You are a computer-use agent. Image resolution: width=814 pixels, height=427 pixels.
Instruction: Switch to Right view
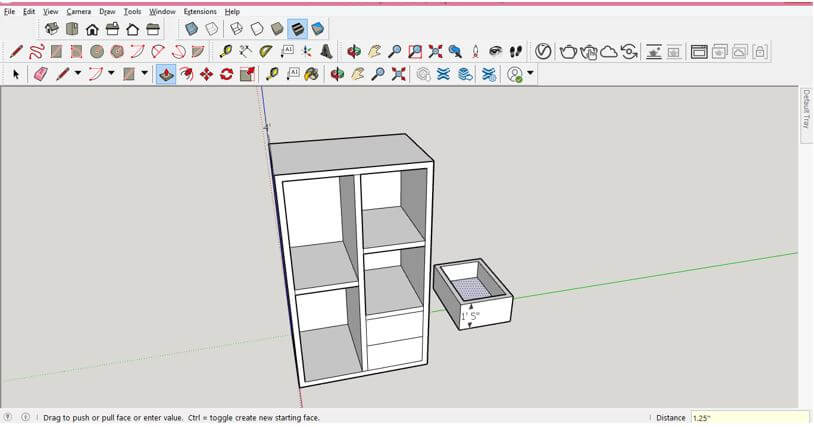[112, 29]
